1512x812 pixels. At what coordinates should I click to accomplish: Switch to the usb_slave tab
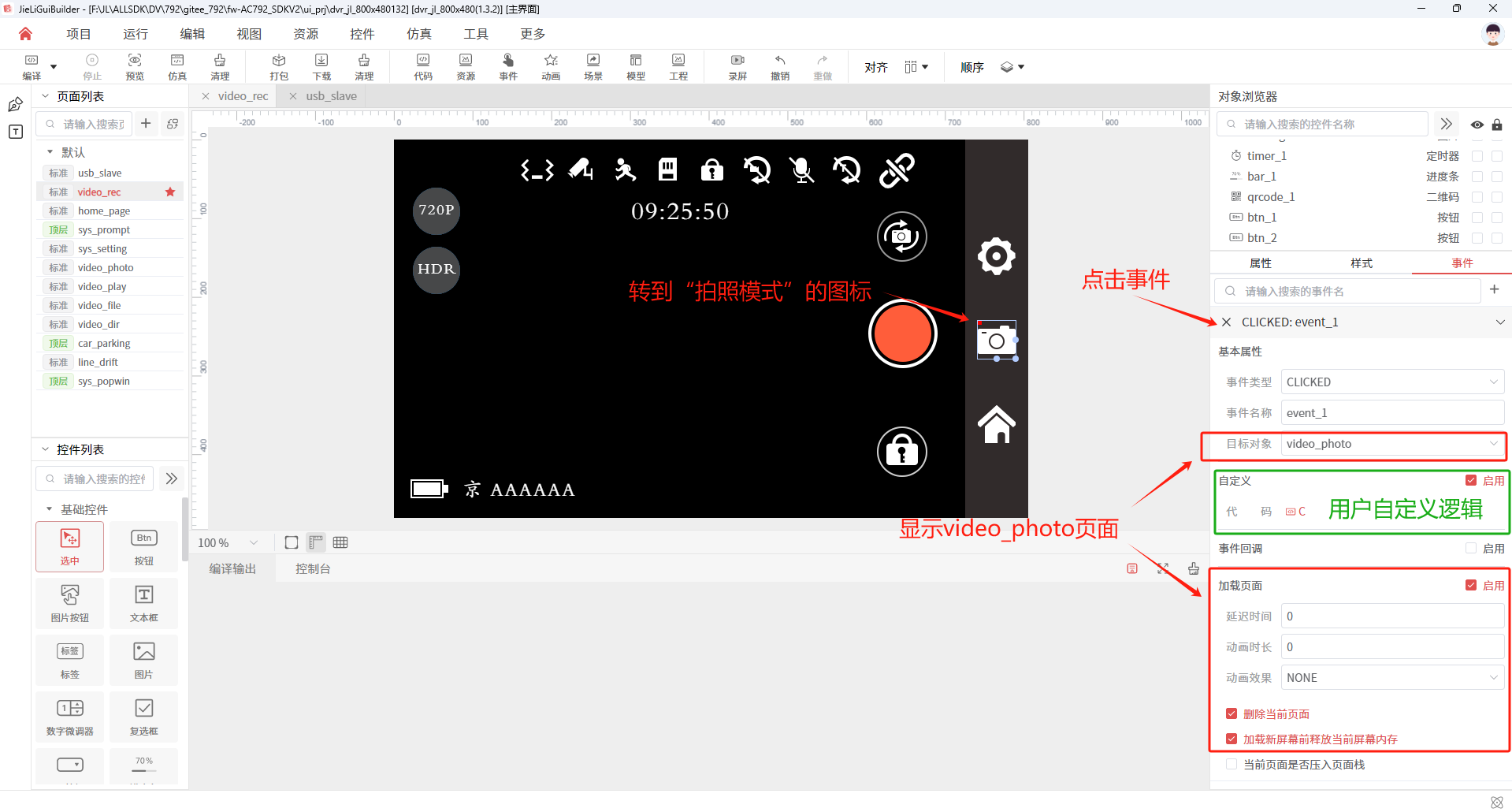[331, 96]
